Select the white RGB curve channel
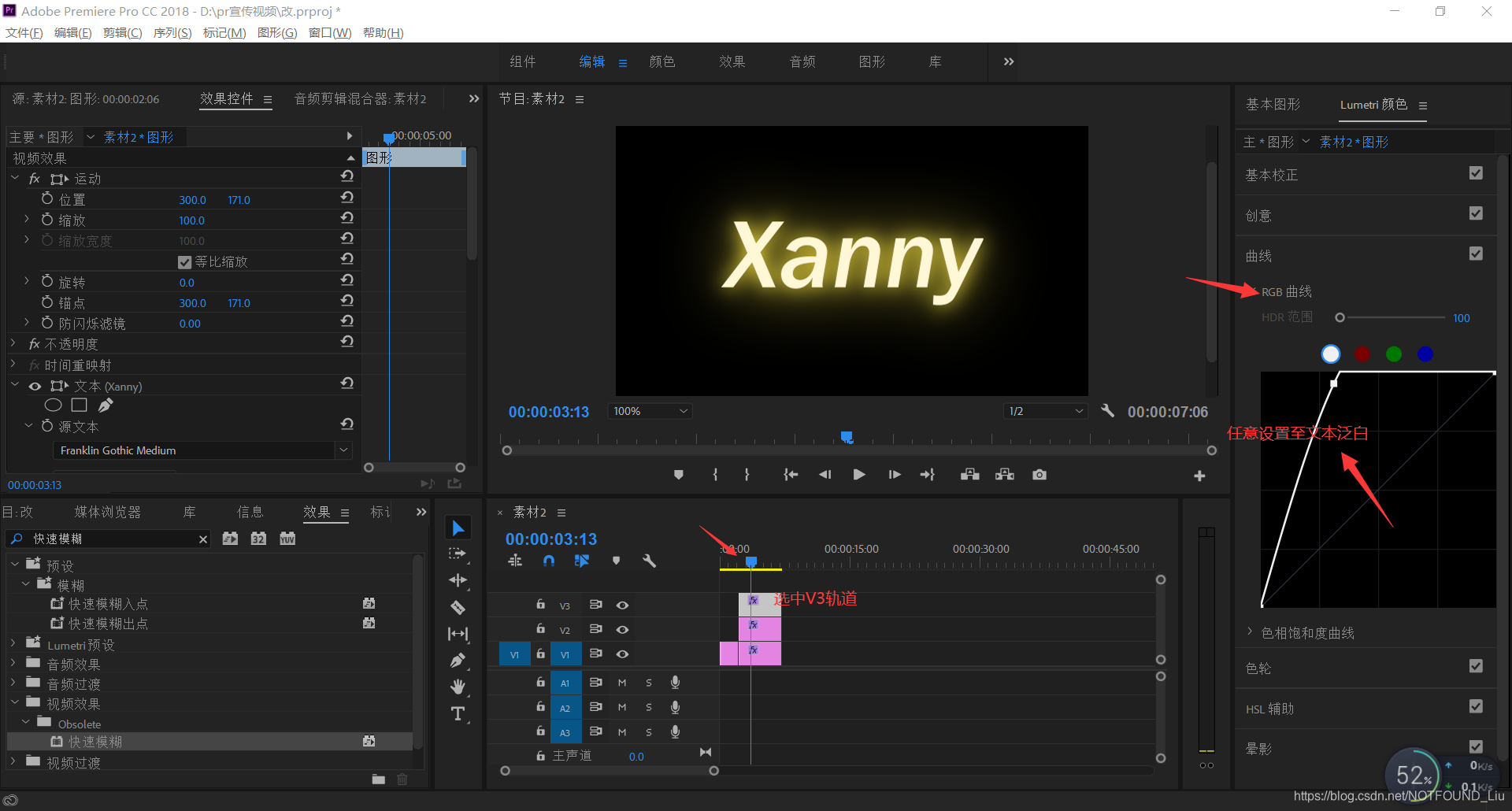Image resolution: width=1512 pixels, height=811 pixels. coord(1331,354)
